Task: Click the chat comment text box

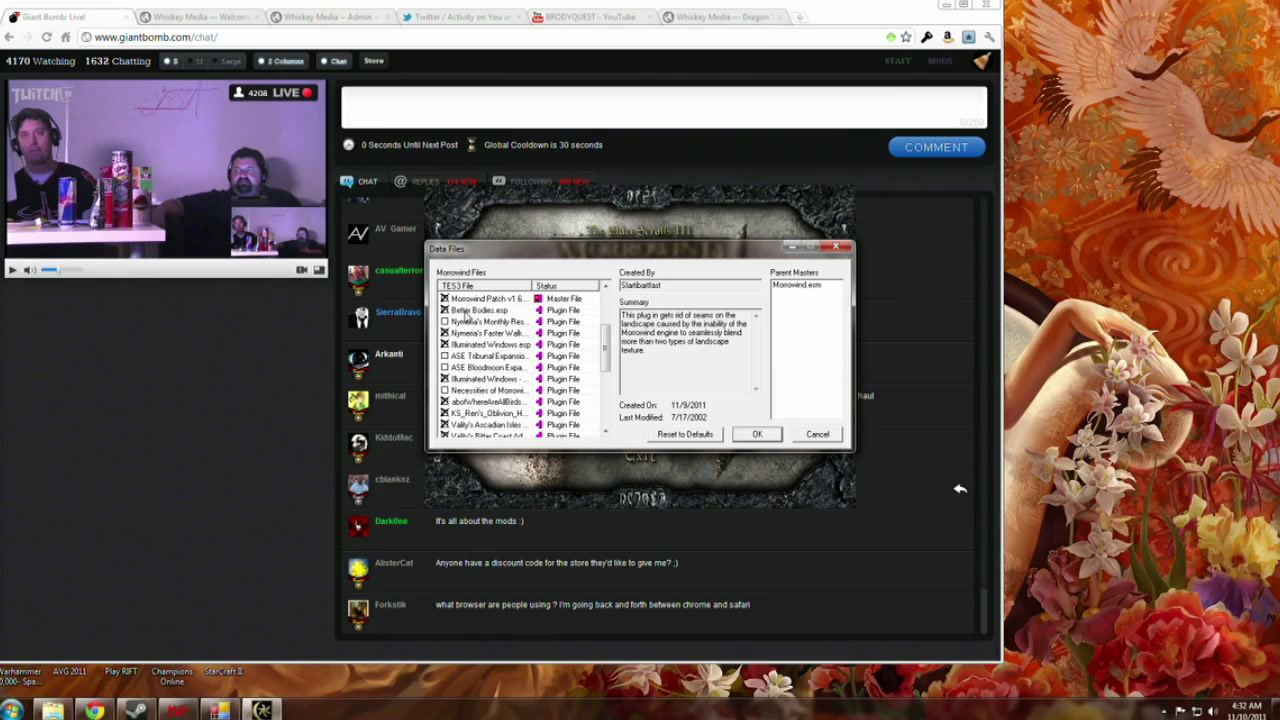Action: pos(664,108)
